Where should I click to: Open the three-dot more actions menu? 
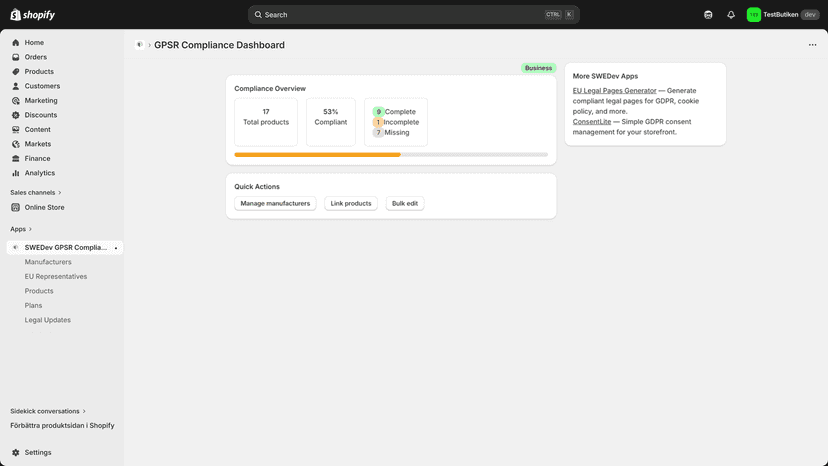812,45
